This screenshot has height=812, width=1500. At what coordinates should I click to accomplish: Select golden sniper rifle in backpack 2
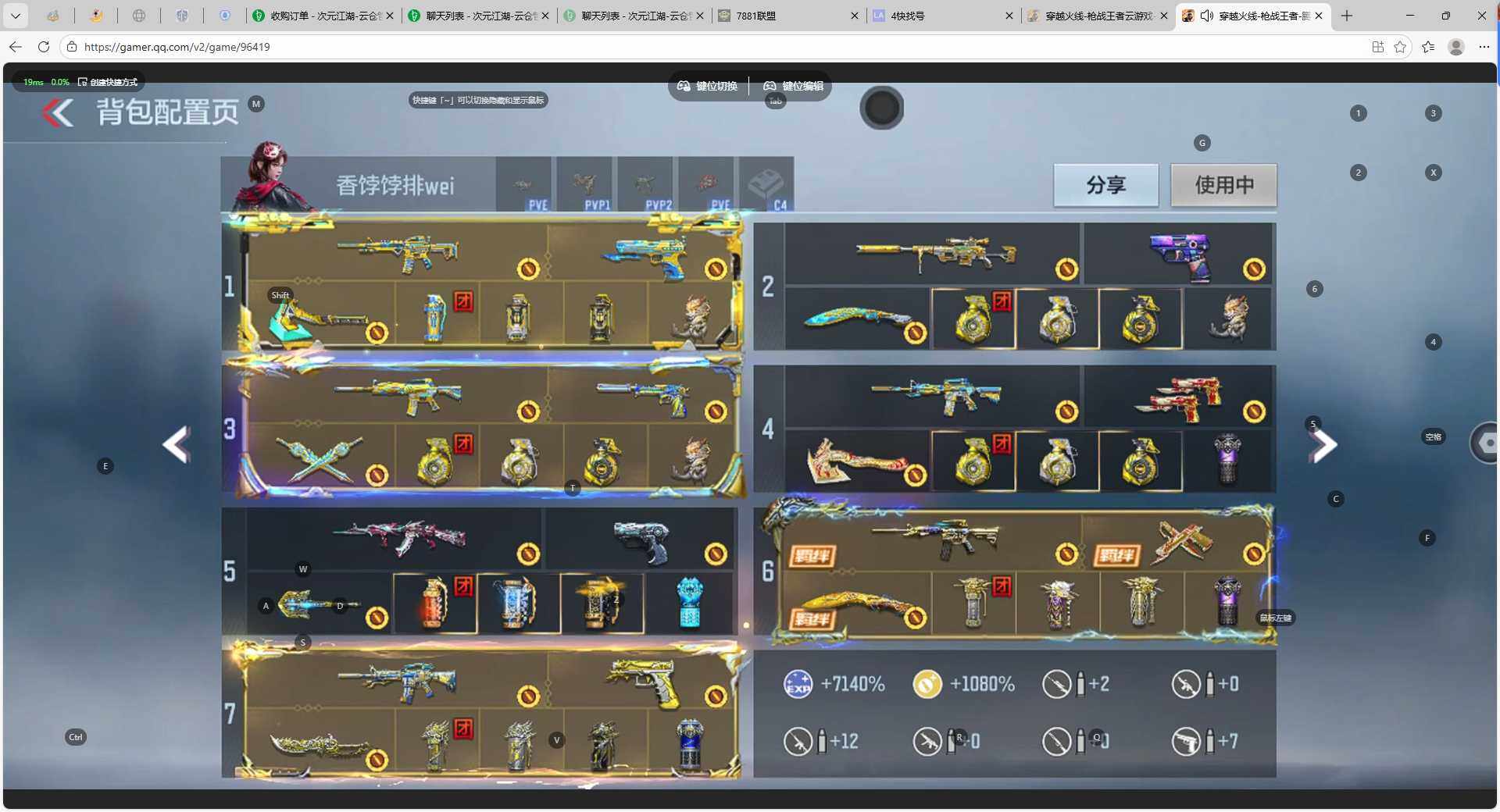936,253
